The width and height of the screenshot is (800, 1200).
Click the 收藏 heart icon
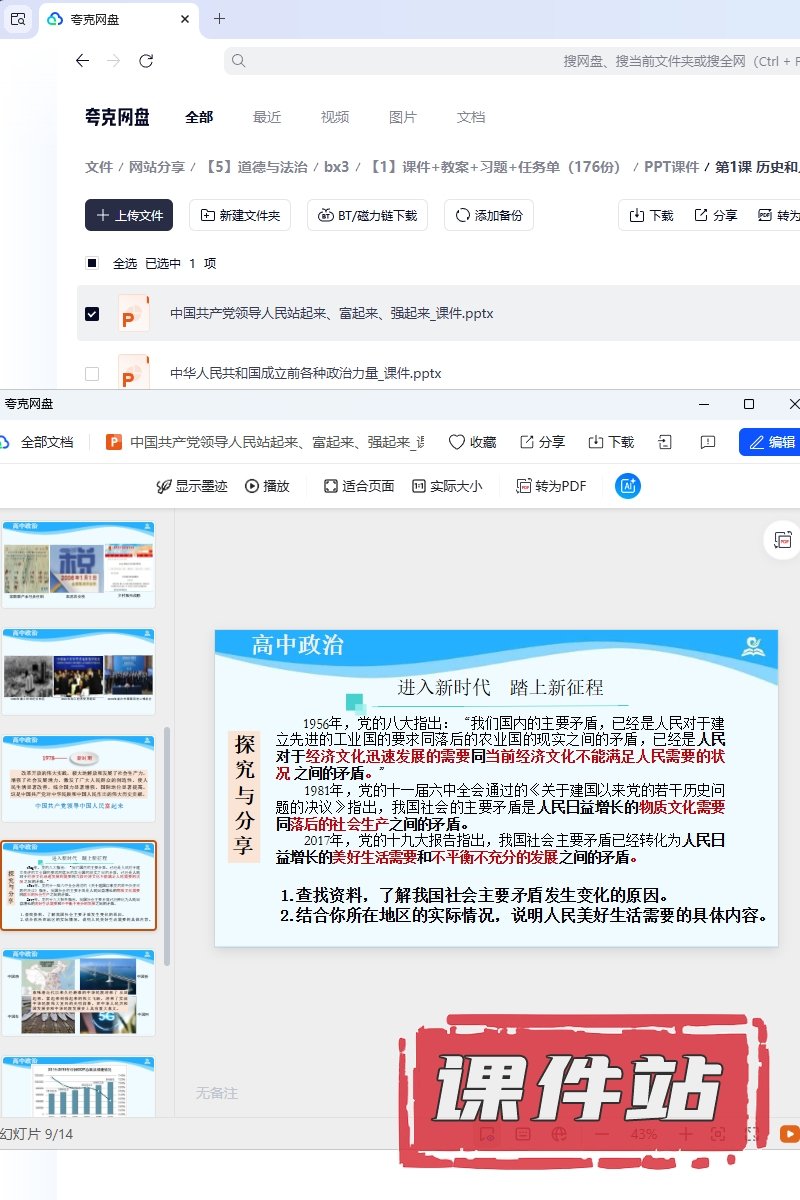[457, 442]
